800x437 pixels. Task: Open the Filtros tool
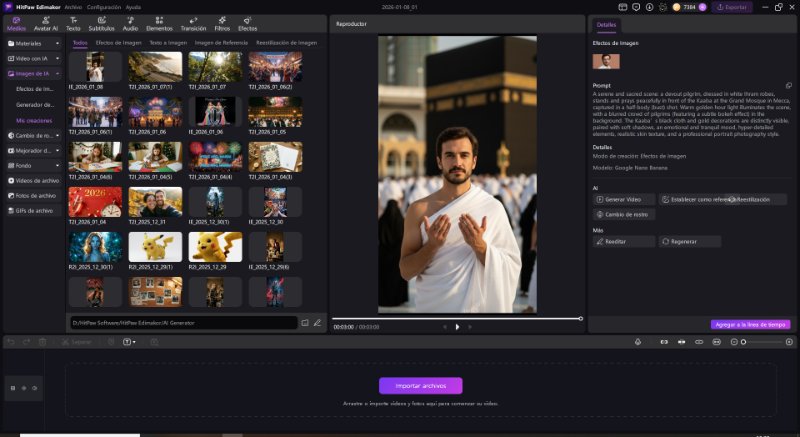222,24
